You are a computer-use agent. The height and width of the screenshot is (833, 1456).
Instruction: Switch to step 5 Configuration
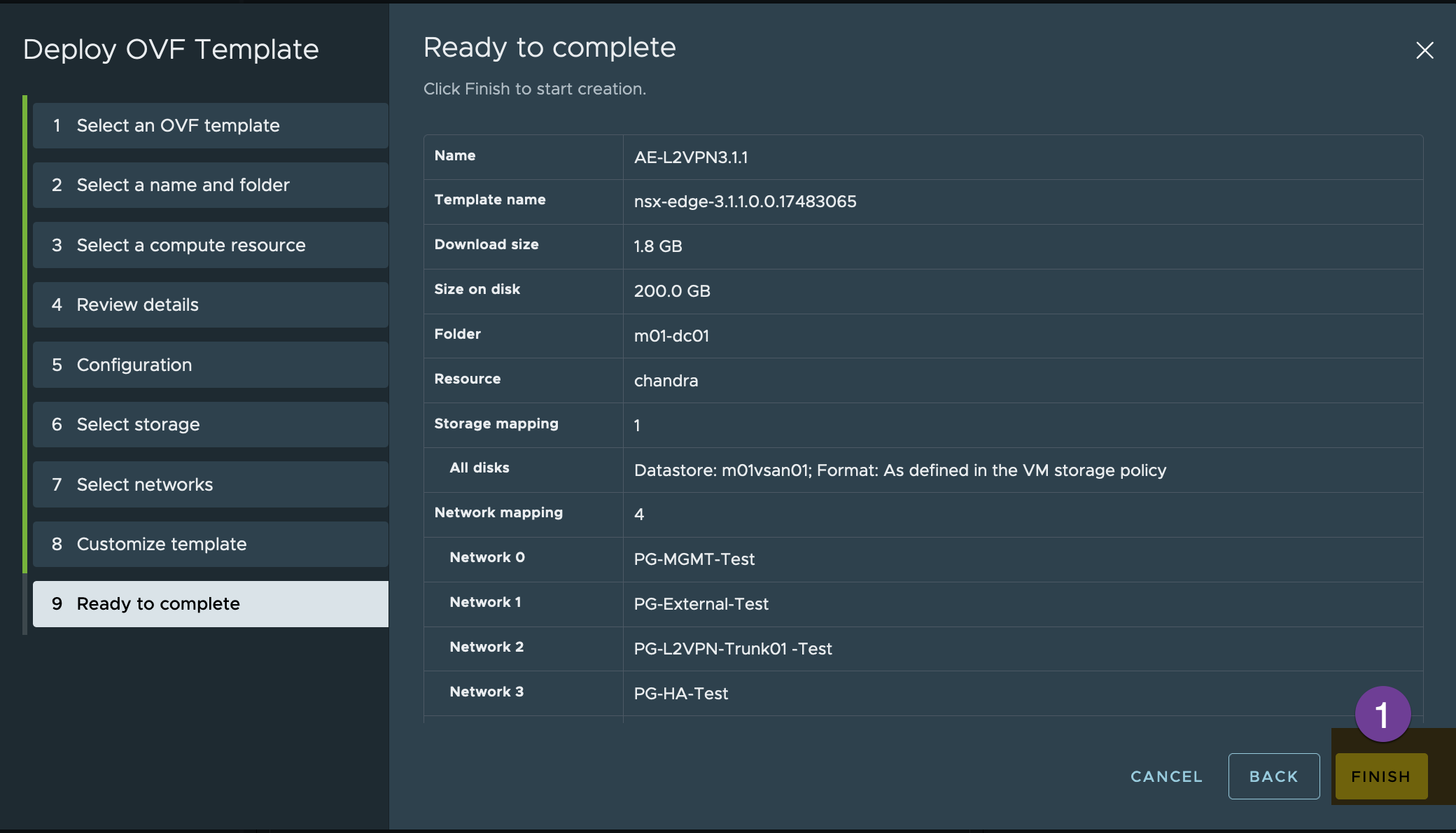point(211,365)
